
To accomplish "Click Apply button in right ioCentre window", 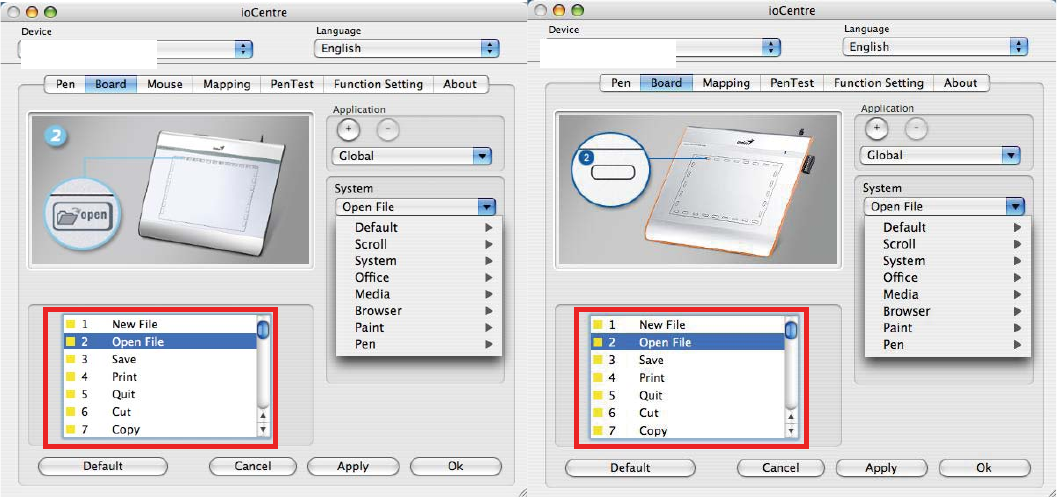I will pyautogui.click(x=880, y=467).
